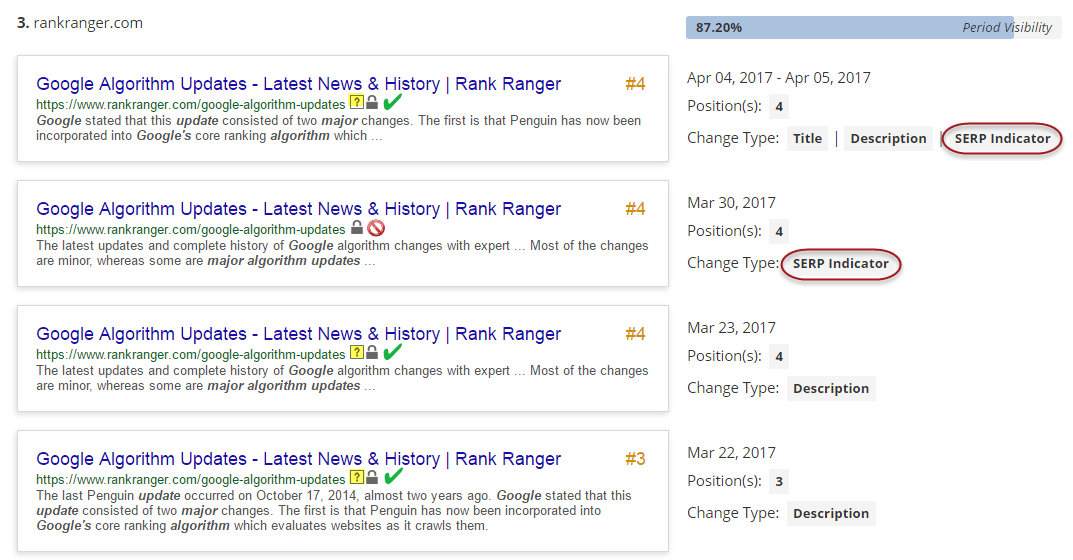Click the green checkmark icon in the Mar 23, 2017 result
Viewport: 1073px width, 560px height.
[x=393, y=352]
